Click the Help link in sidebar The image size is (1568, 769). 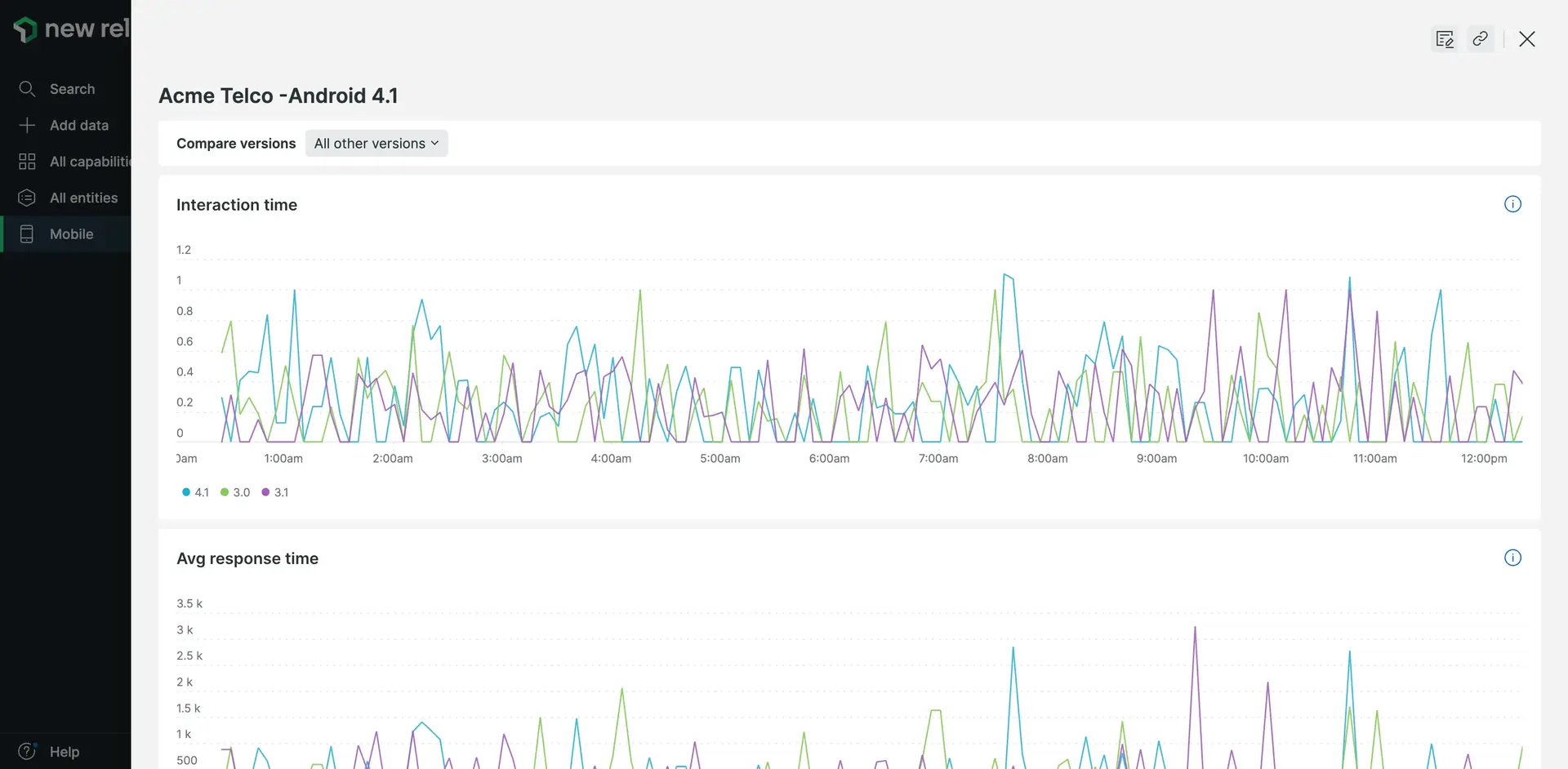point(64,751)
